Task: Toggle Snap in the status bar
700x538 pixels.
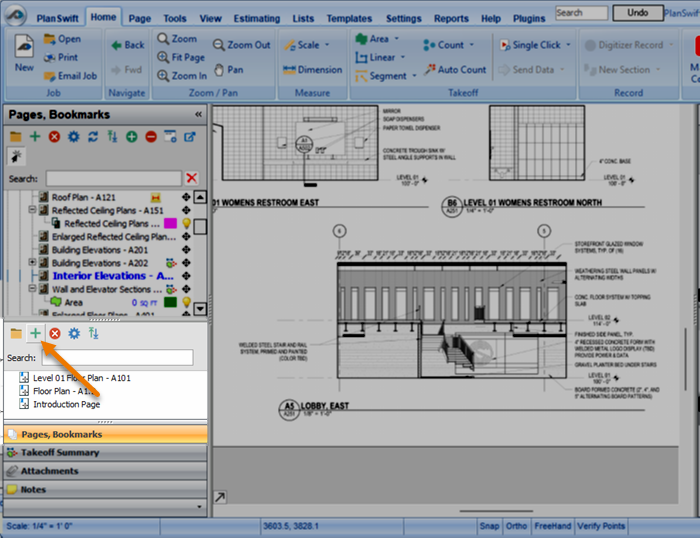Action: pyautogui.click(x=489, y=526)
